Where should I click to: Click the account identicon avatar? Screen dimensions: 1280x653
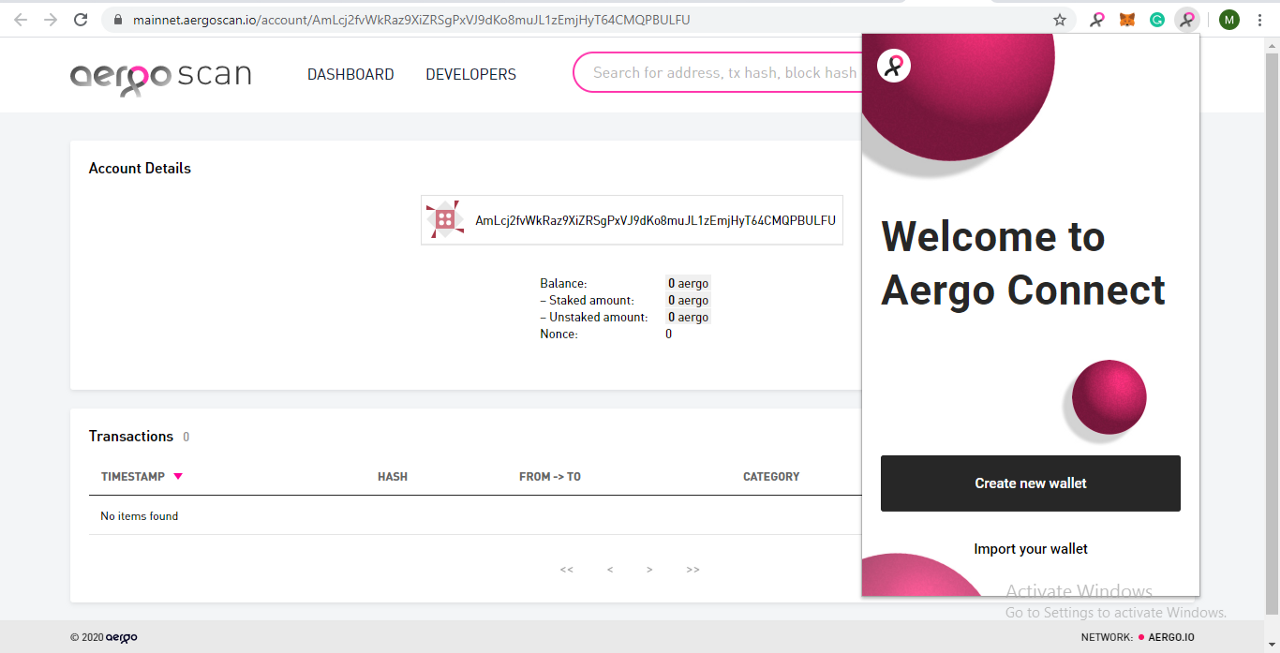(x=445, y=220)
